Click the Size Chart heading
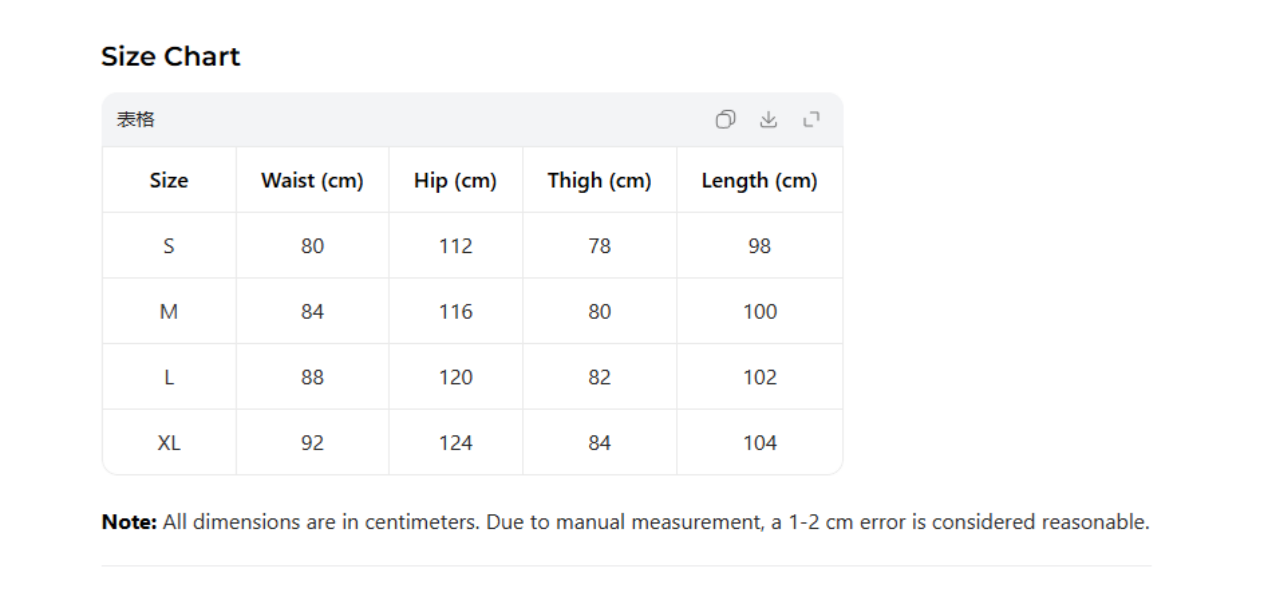 171,57
